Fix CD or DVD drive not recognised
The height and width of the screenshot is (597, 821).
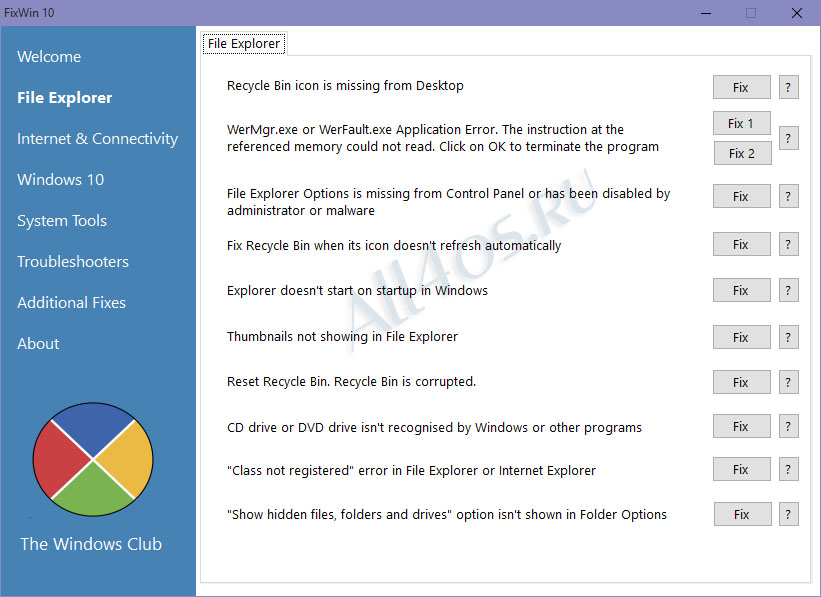(741, 426)
